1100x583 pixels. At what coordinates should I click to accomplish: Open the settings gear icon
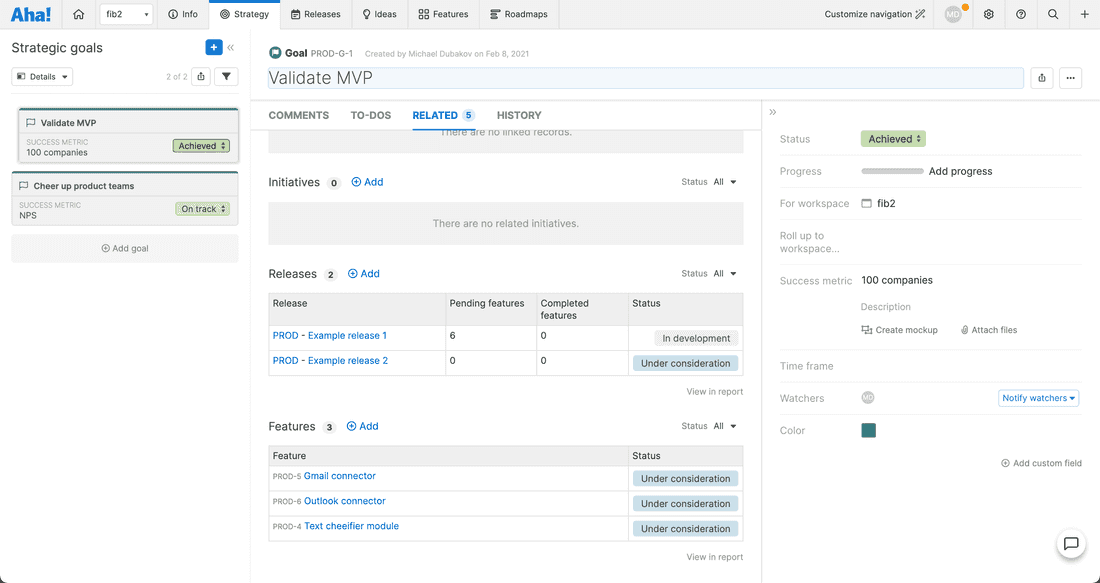[988, 14]
